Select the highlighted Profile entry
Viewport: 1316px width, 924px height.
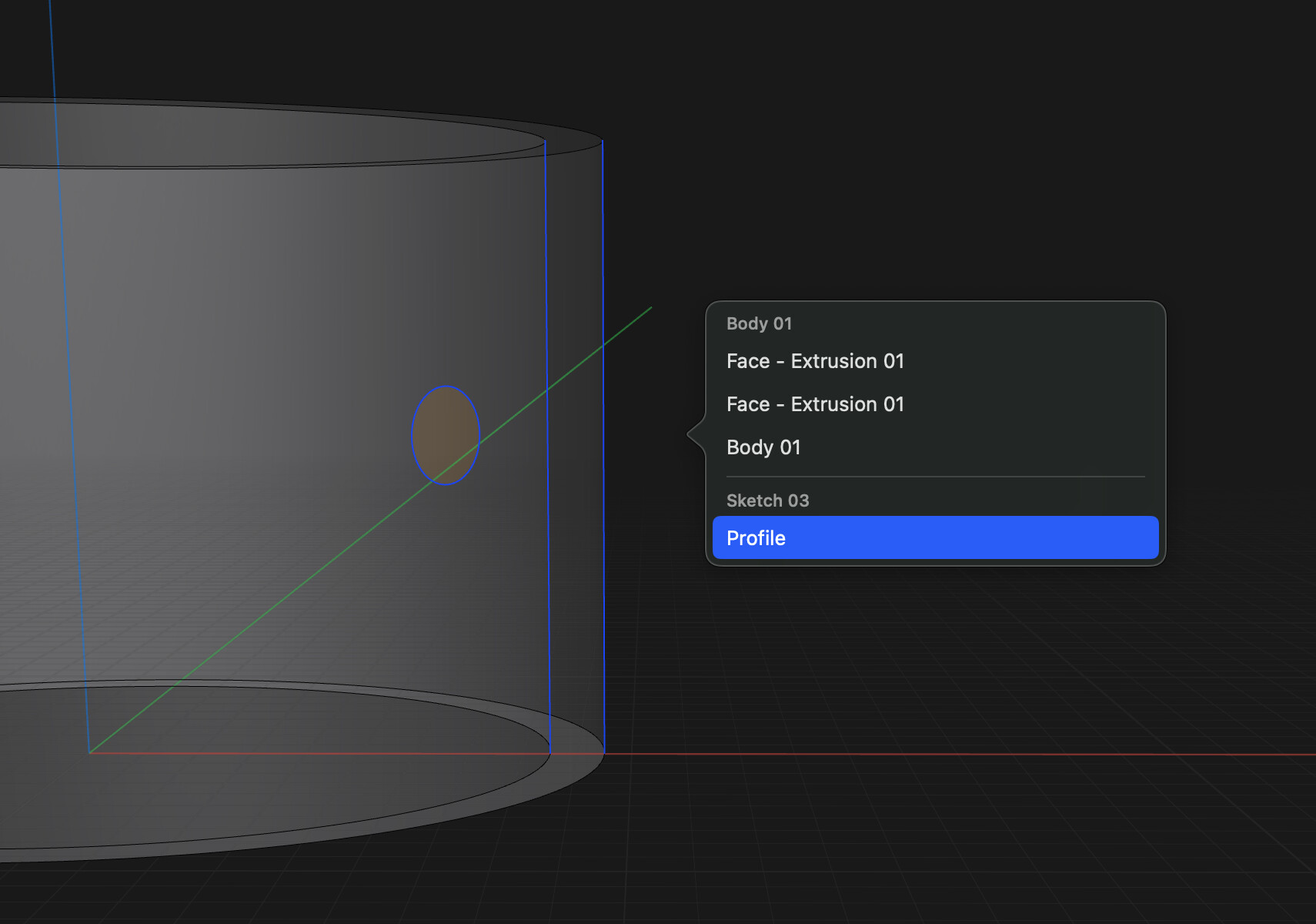click(x=935, y=537)
